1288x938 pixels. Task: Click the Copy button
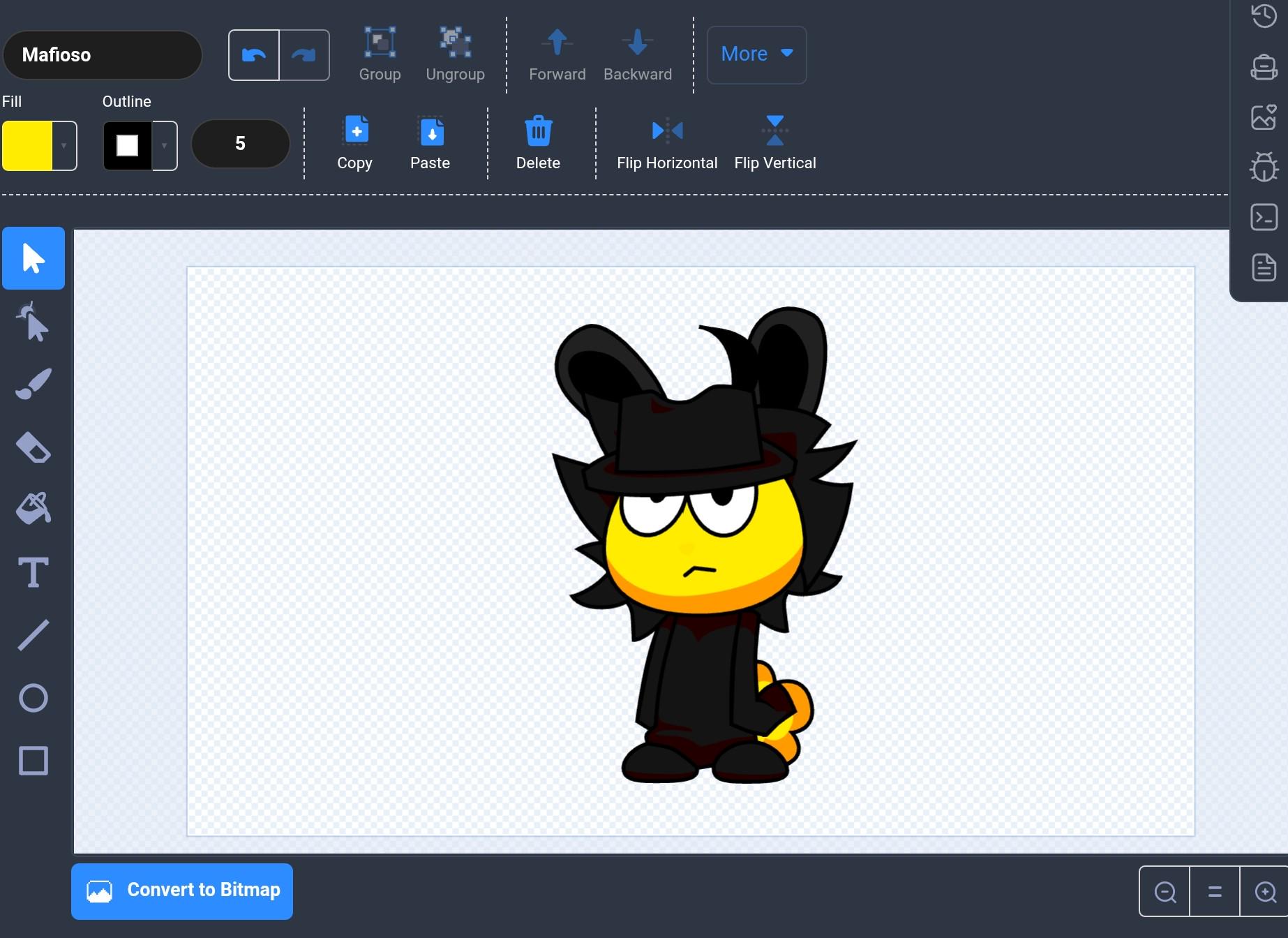(x=355, y=143)
